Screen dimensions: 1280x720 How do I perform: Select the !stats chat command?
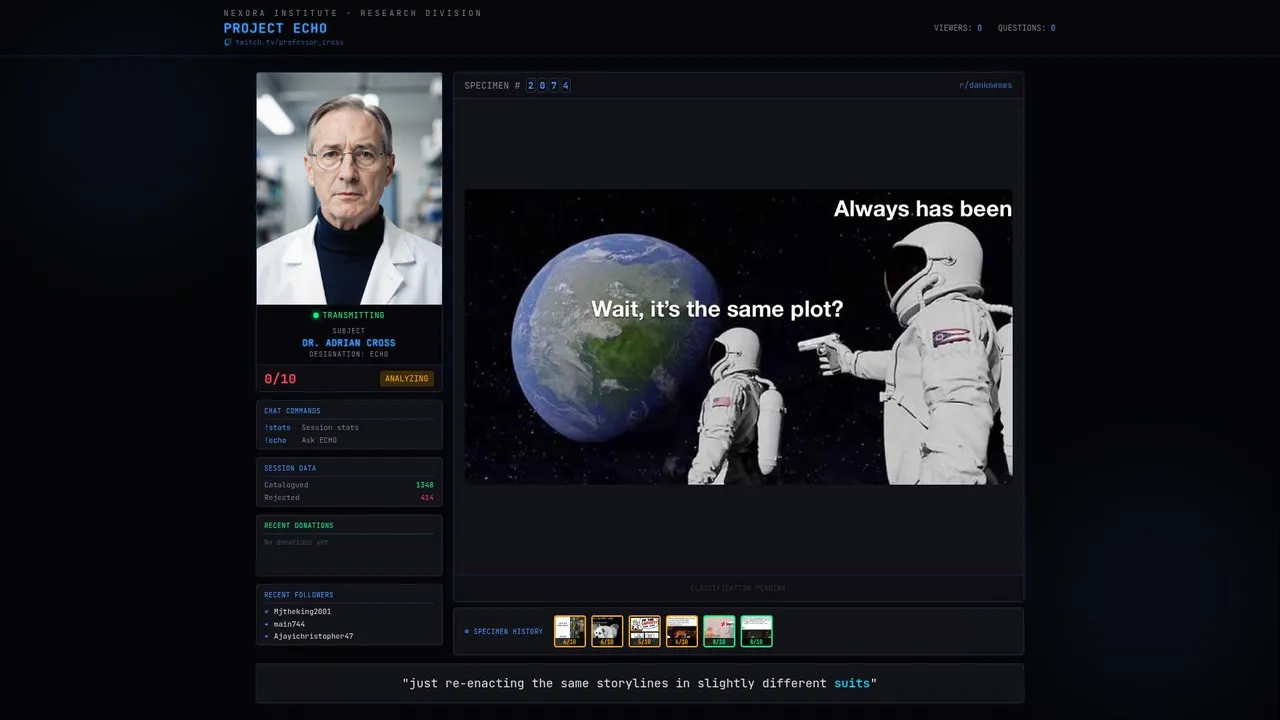point(277,427)
